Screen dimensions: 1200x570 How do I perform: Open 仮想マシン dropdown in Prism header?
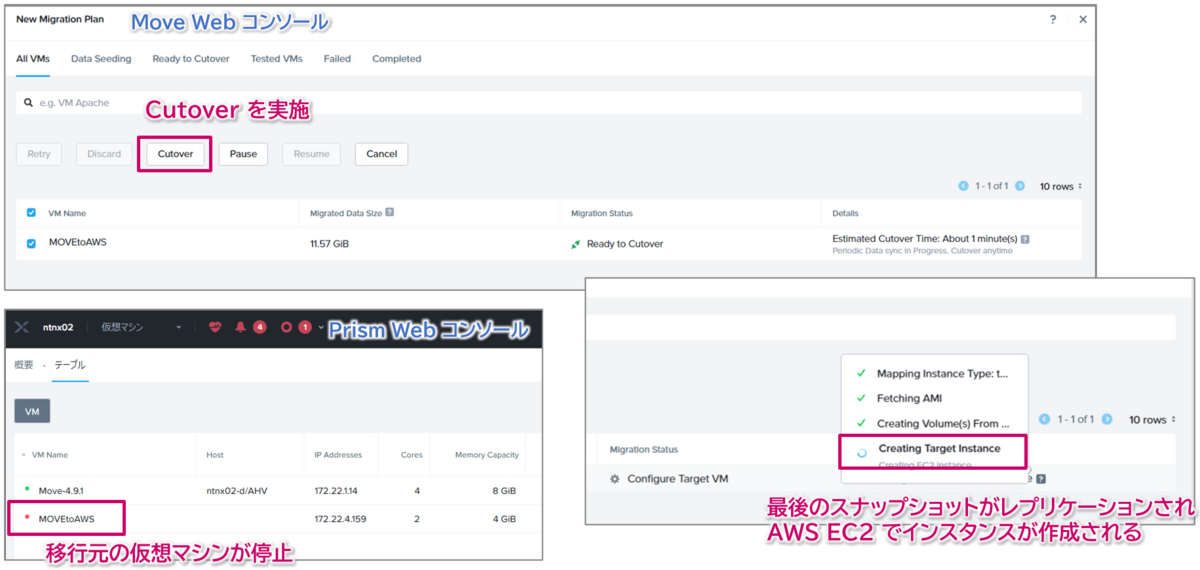141,327
